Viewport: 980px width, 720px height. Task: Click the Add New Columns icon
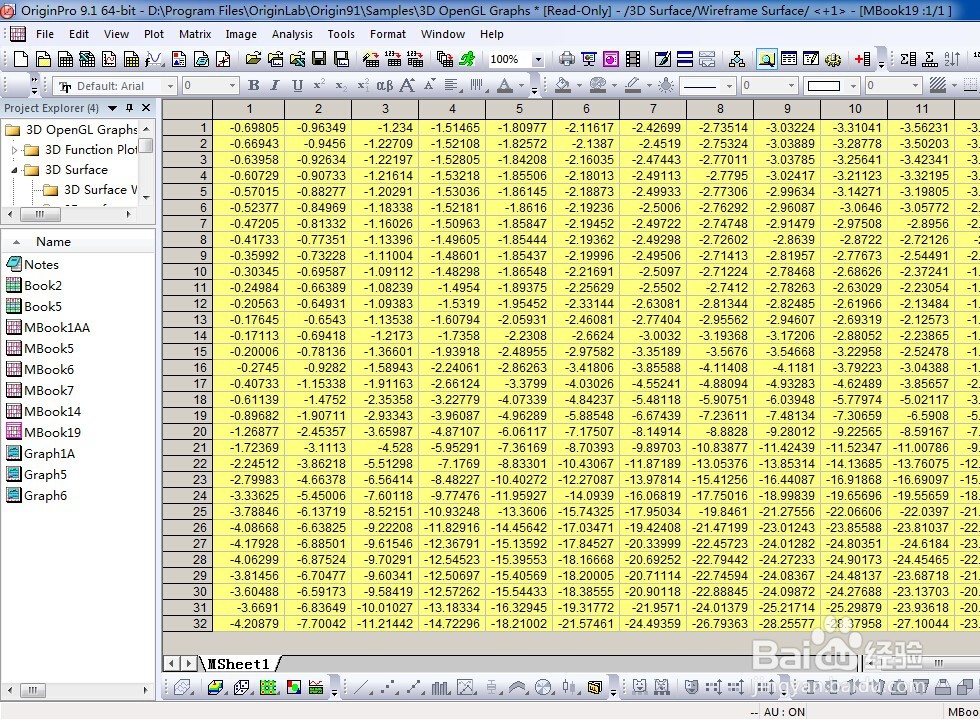click(x=863, y=59)
